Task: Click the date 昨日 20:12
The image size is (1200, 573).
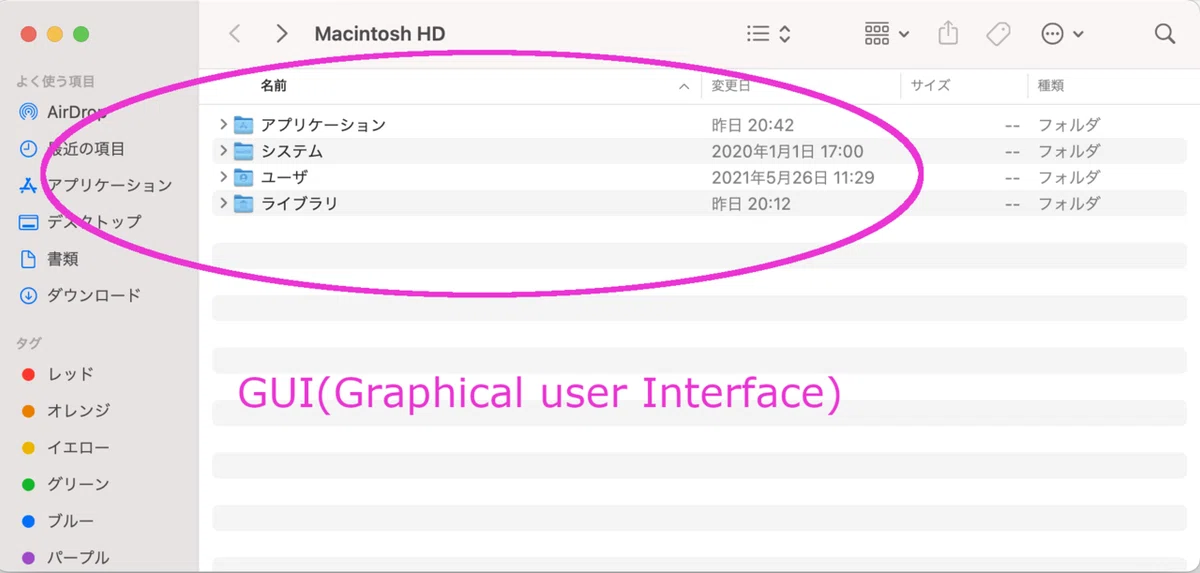Action: pos(752,204)
